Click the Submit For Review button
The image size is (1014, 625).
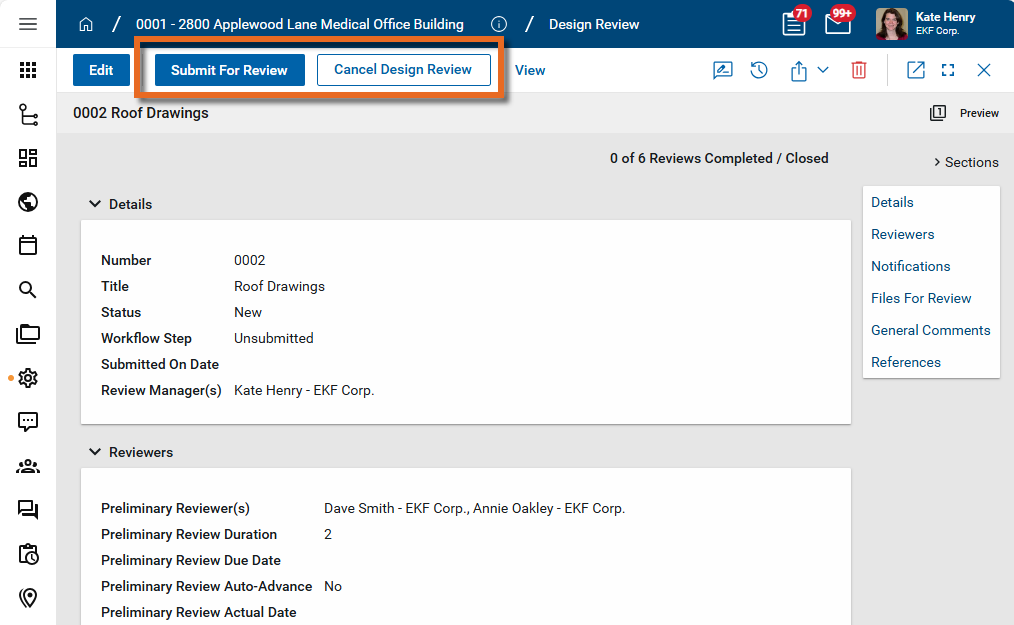229,70
